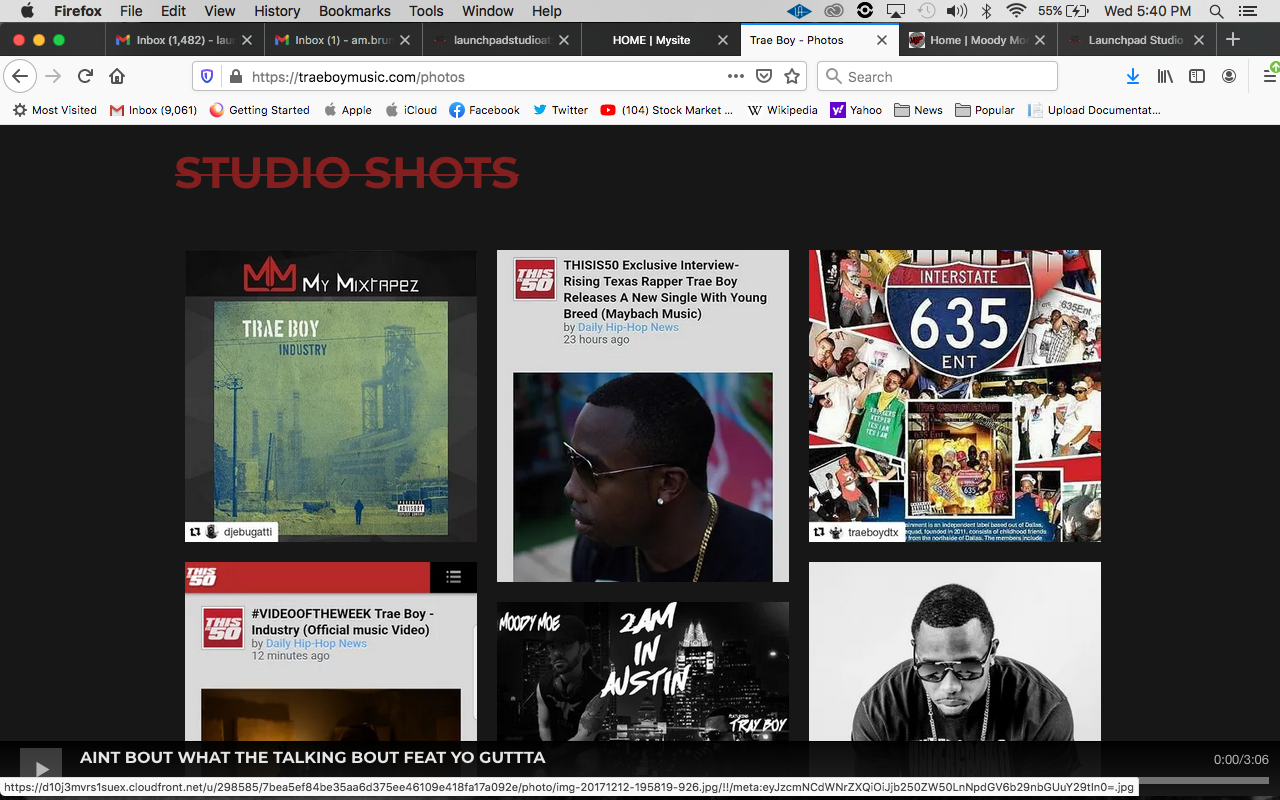Open Trae Boy Industry mixtape photo

[x=331, y=396]
